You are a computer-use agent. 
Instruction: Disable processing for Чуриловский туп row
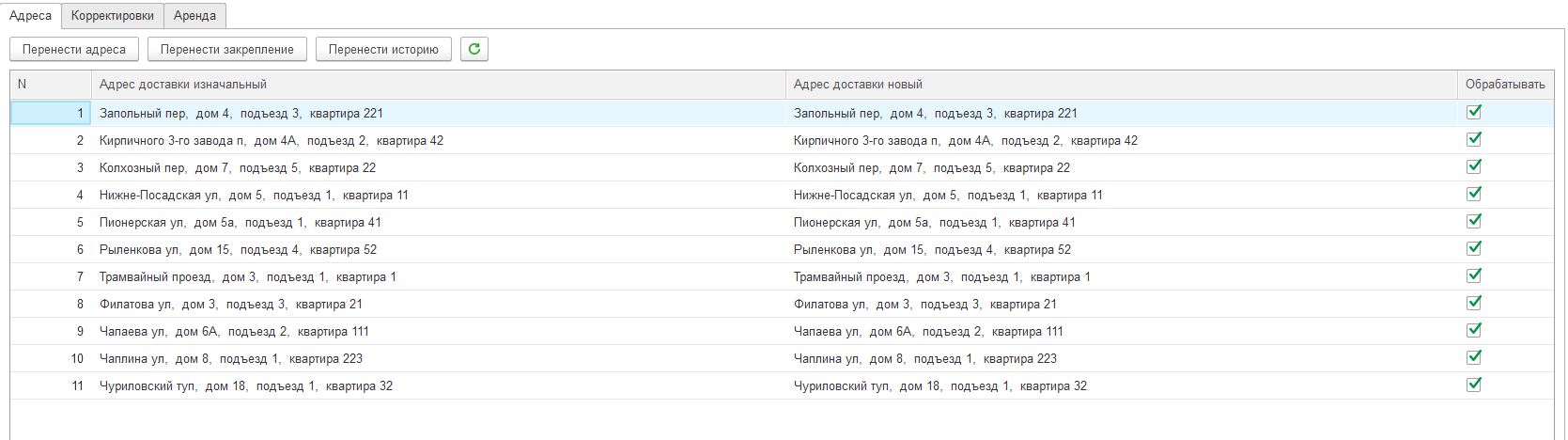[x=1473, y=385]
